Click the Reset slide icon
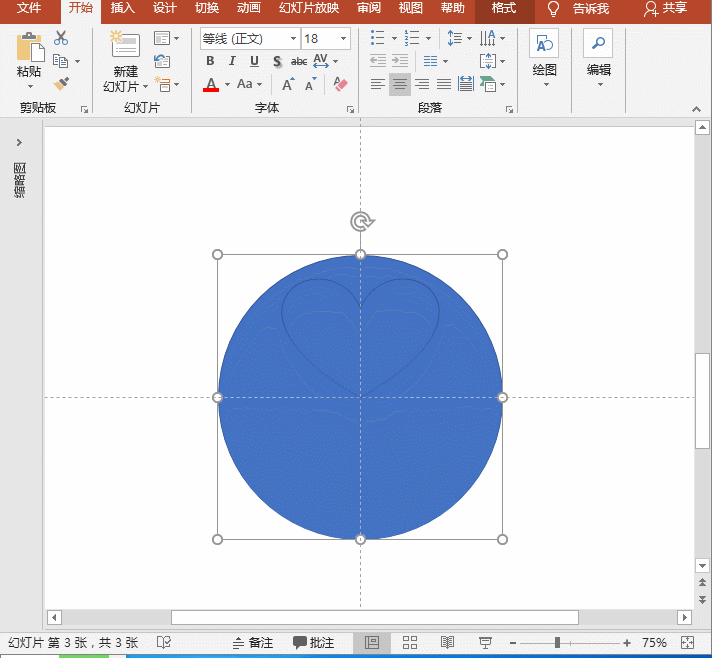 [162, 60]
